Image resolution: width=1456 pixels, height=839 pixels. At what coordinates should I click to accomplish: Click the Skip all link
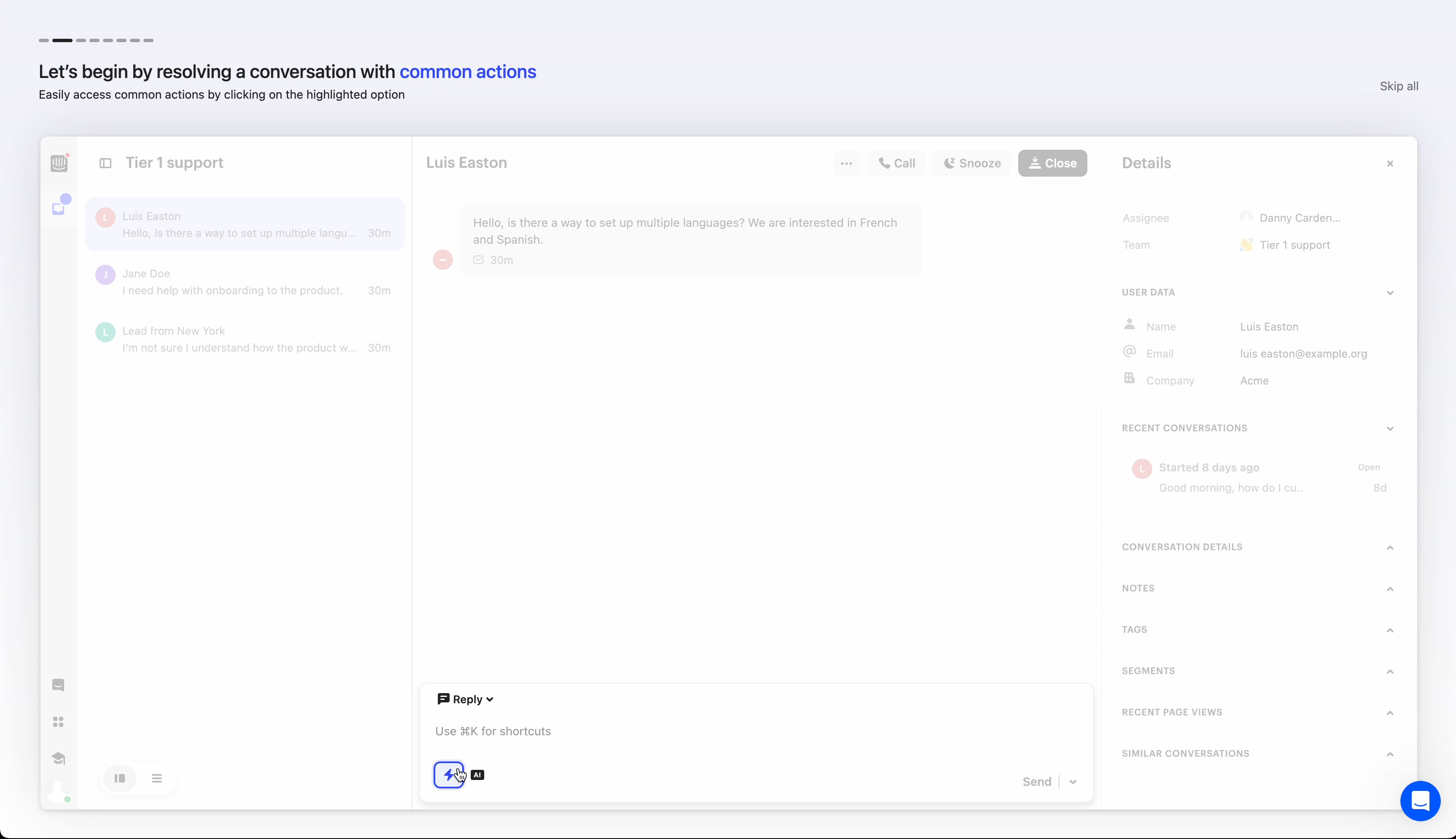(1398, 86)
